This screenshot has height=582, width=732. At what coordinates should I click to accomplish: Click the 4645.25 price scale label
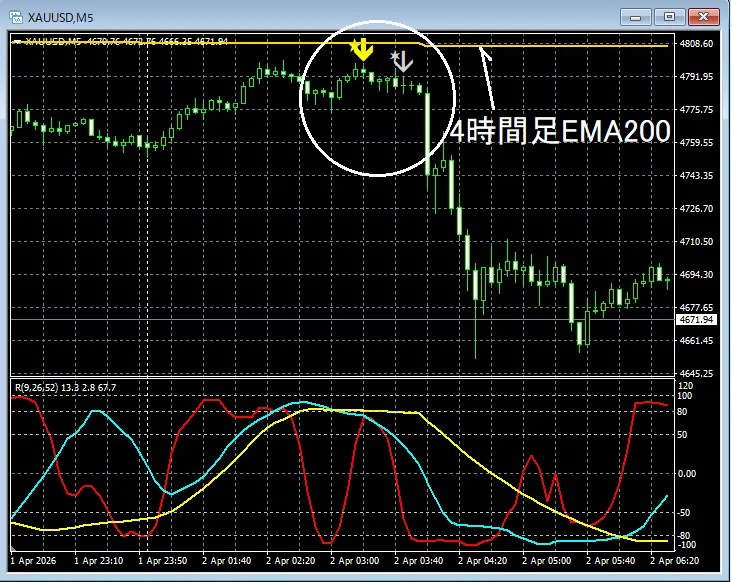pos(696,373)
